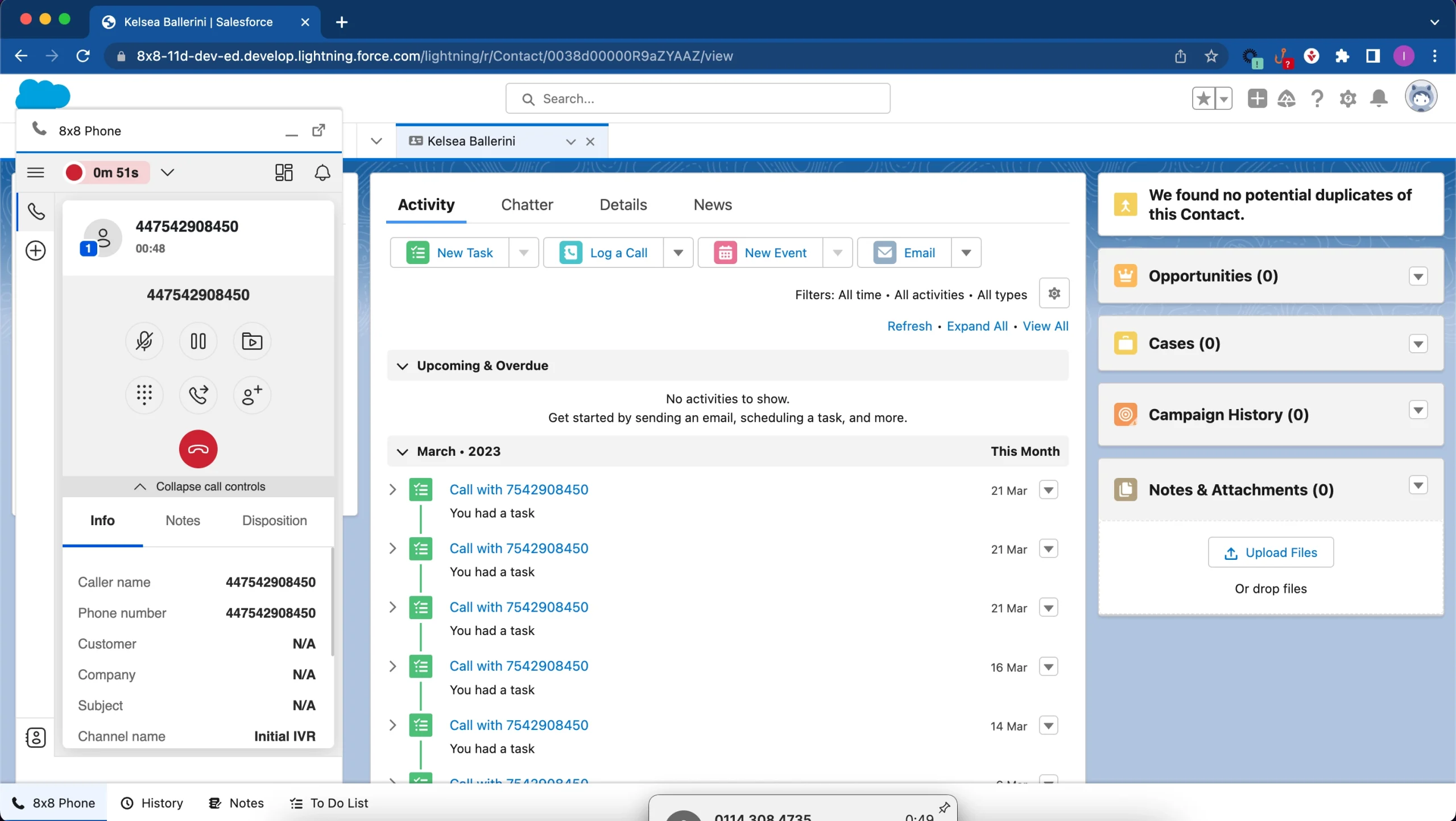Switch to the Details tab
This screenshot has height=821, width=1456.
coord(623,205)
